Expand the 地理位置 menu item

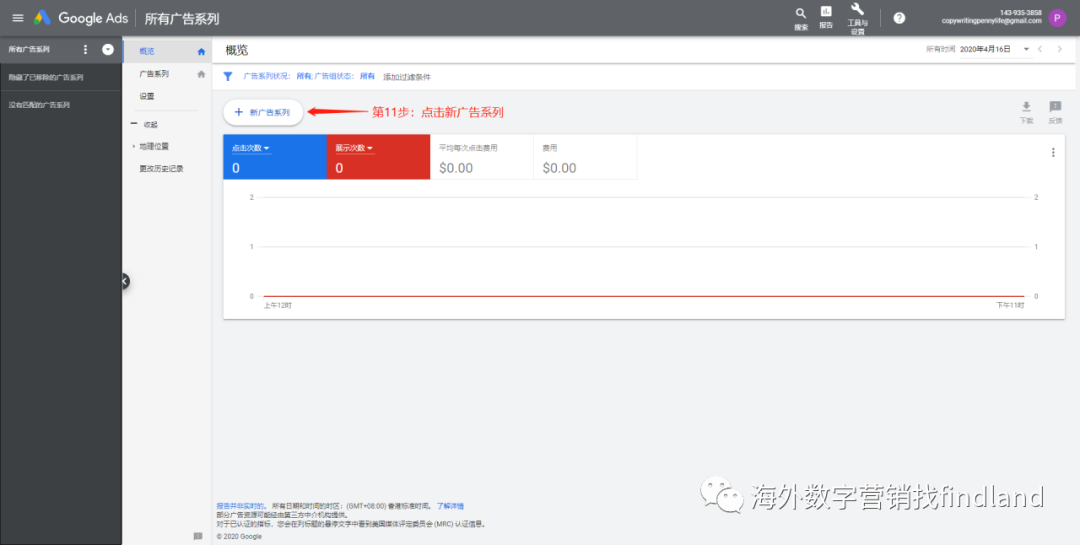tap(154, 146)
